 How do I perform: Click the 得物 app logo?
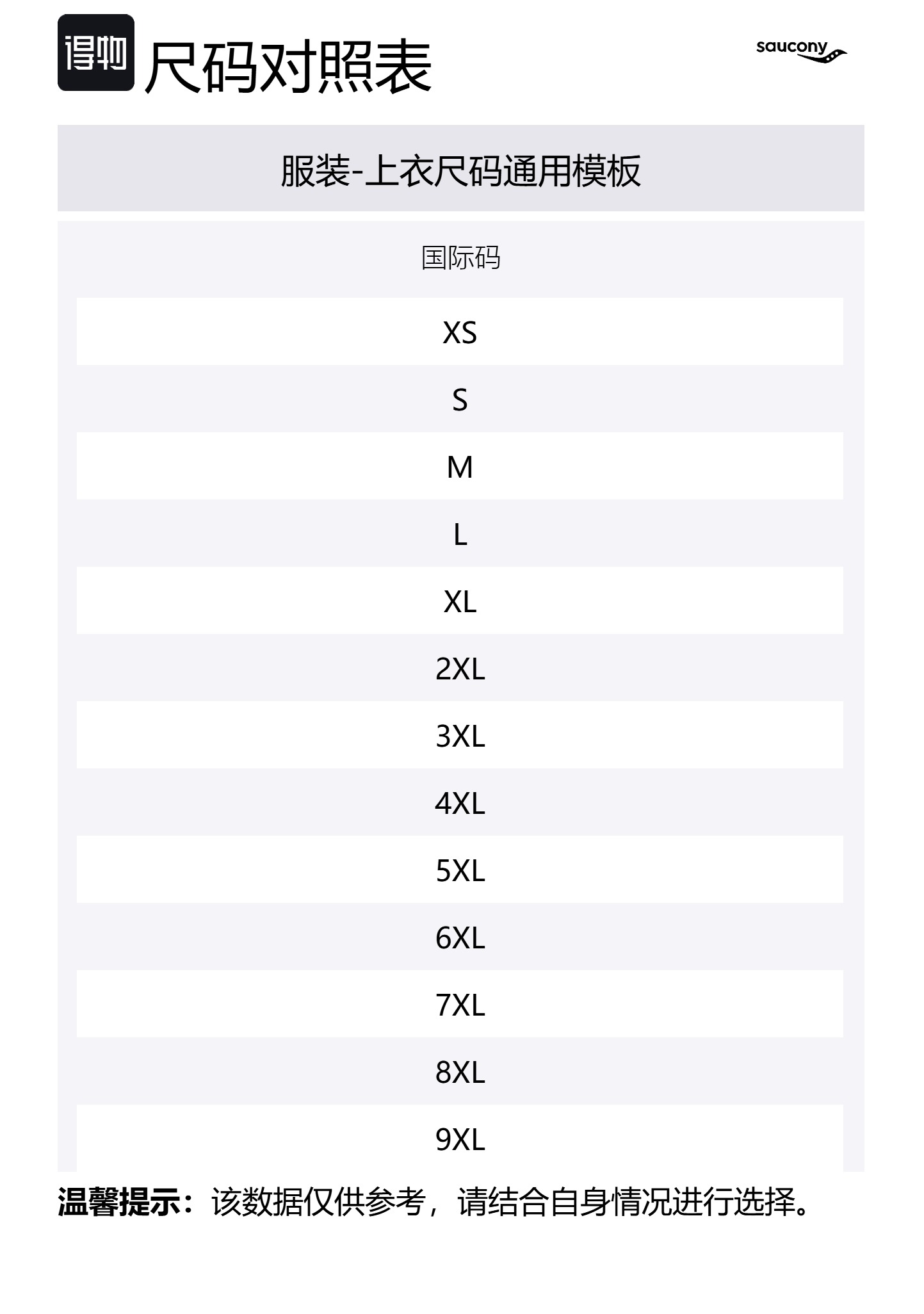pos(95,53)
